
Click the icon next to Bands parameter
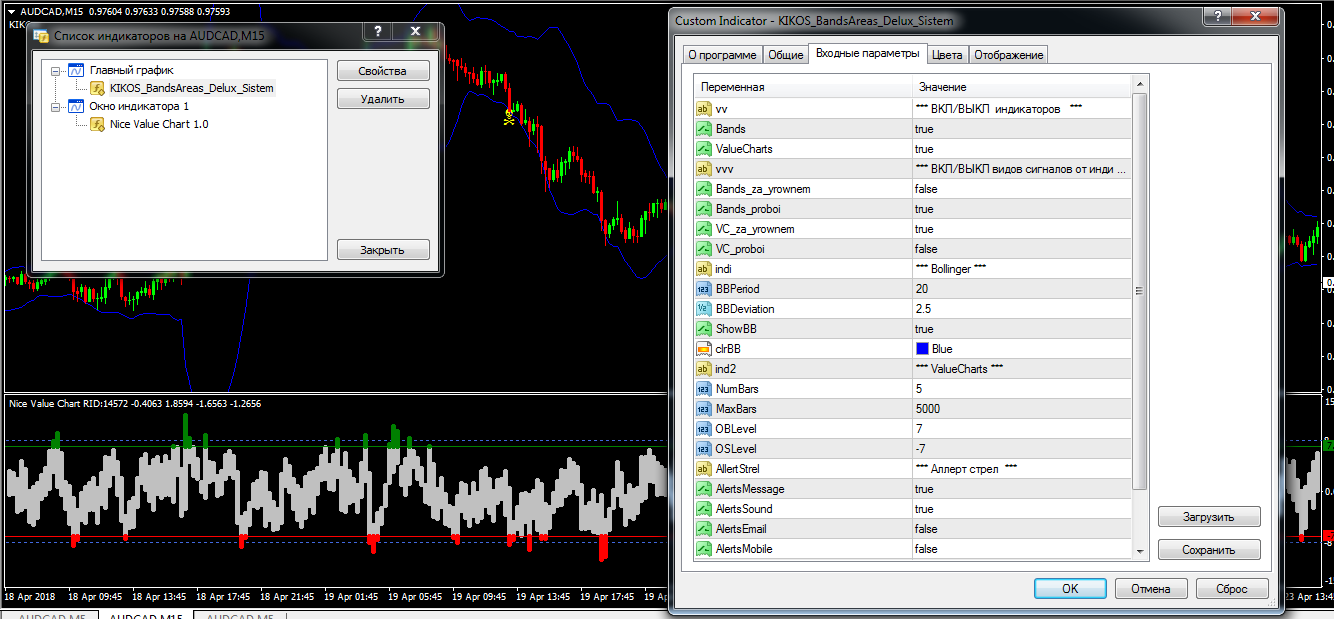coord(703,129)
